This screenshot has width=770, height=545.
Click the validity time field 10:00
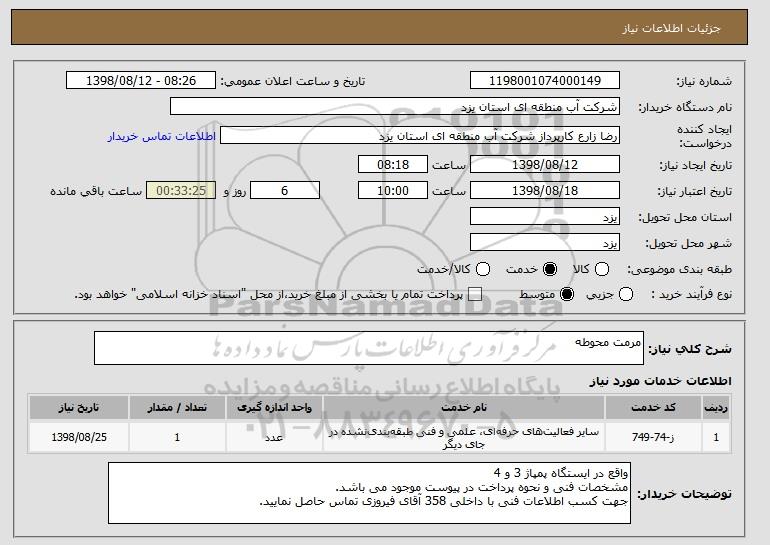[x=393, y=191]
